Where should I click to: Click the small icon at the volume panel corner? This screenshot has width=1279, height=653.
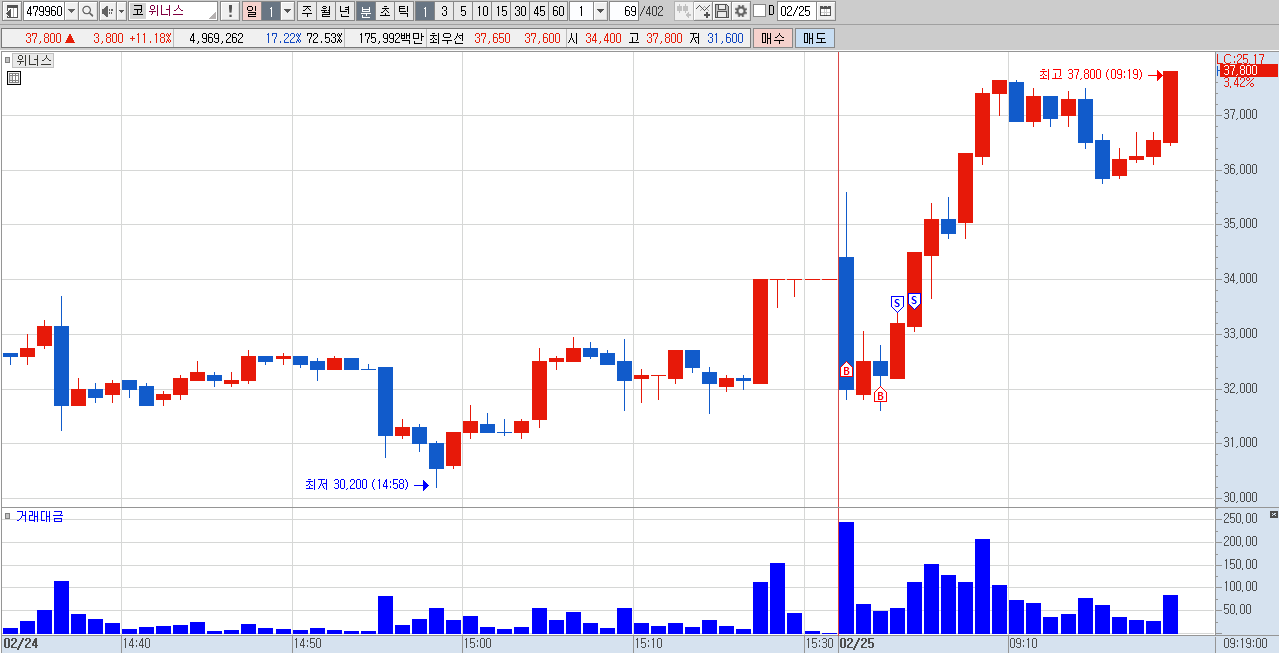[x=1273, y=513]
